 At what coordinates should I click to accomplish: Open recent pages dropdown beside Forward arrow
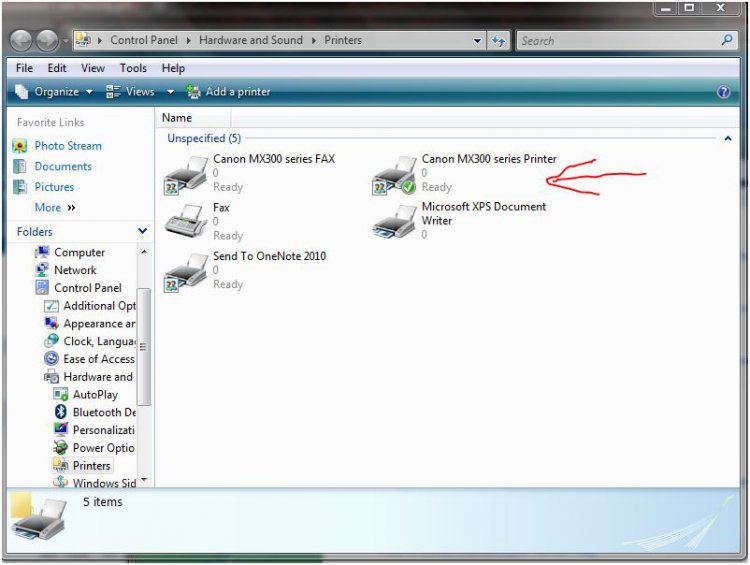(66, 41)
